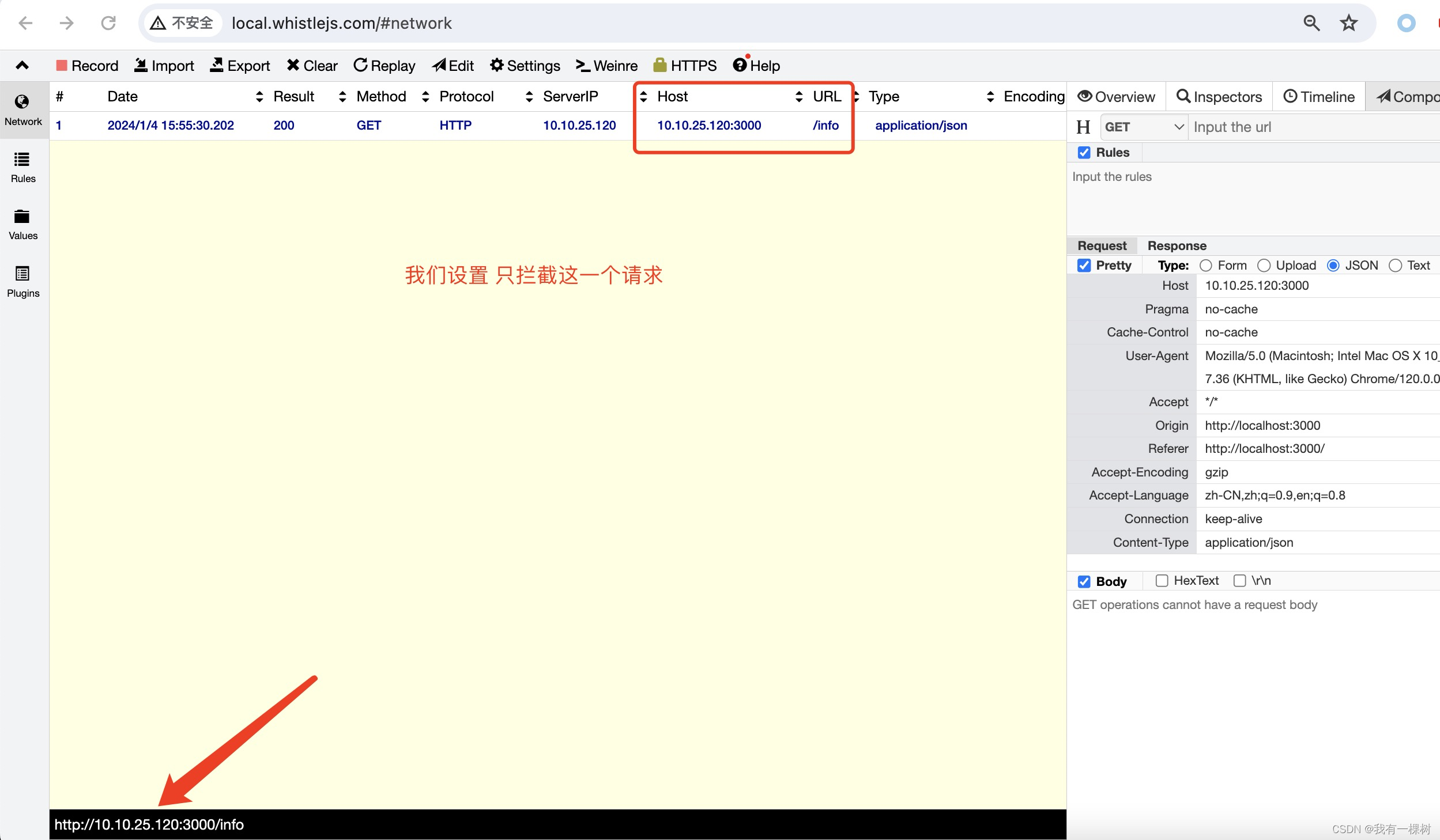Image resolution: width=1440 pixels, height=840 pixels.
Task: Select the Upload type radio button
Action: coord(1264,266)
